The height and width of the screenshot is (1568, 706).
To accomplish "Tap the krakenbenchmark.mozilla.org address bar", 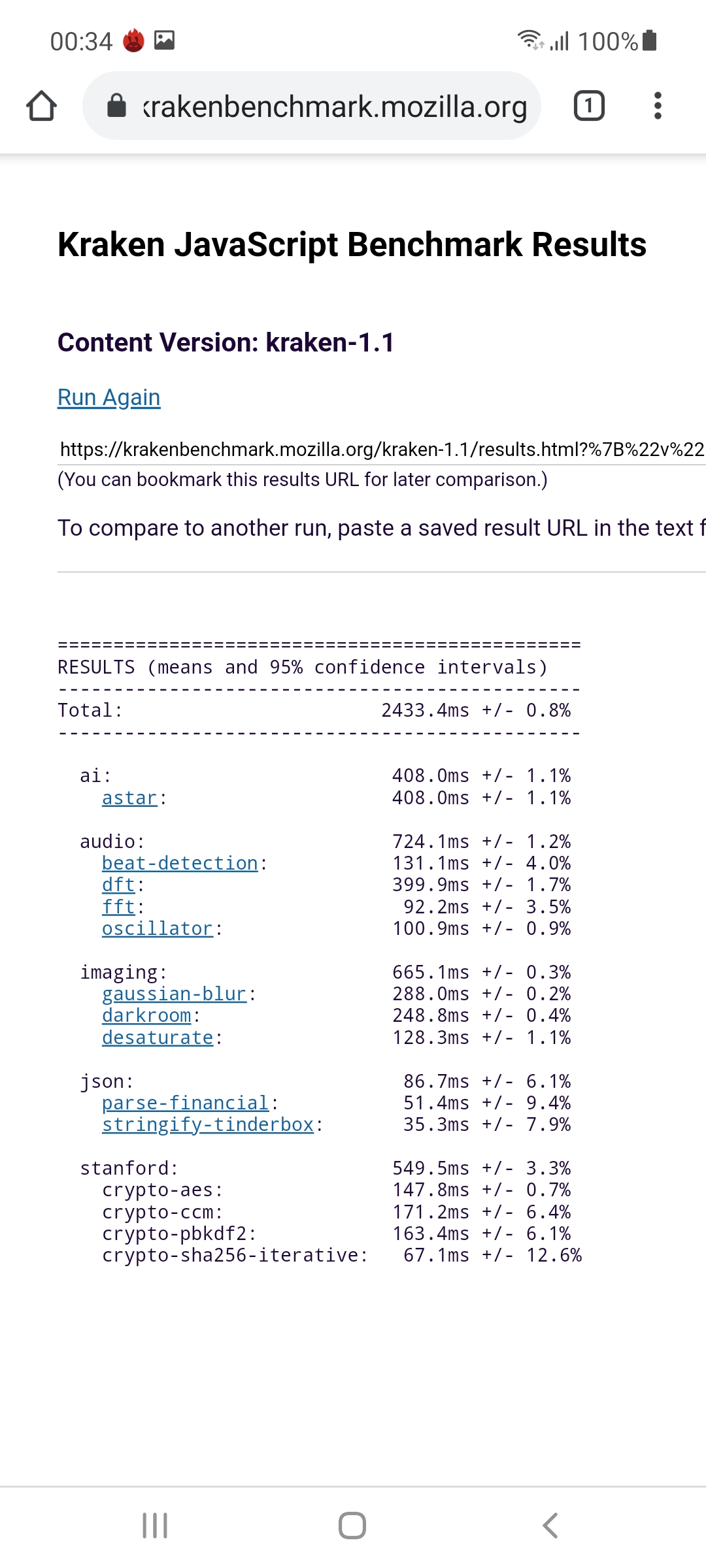I will [335, 106].
